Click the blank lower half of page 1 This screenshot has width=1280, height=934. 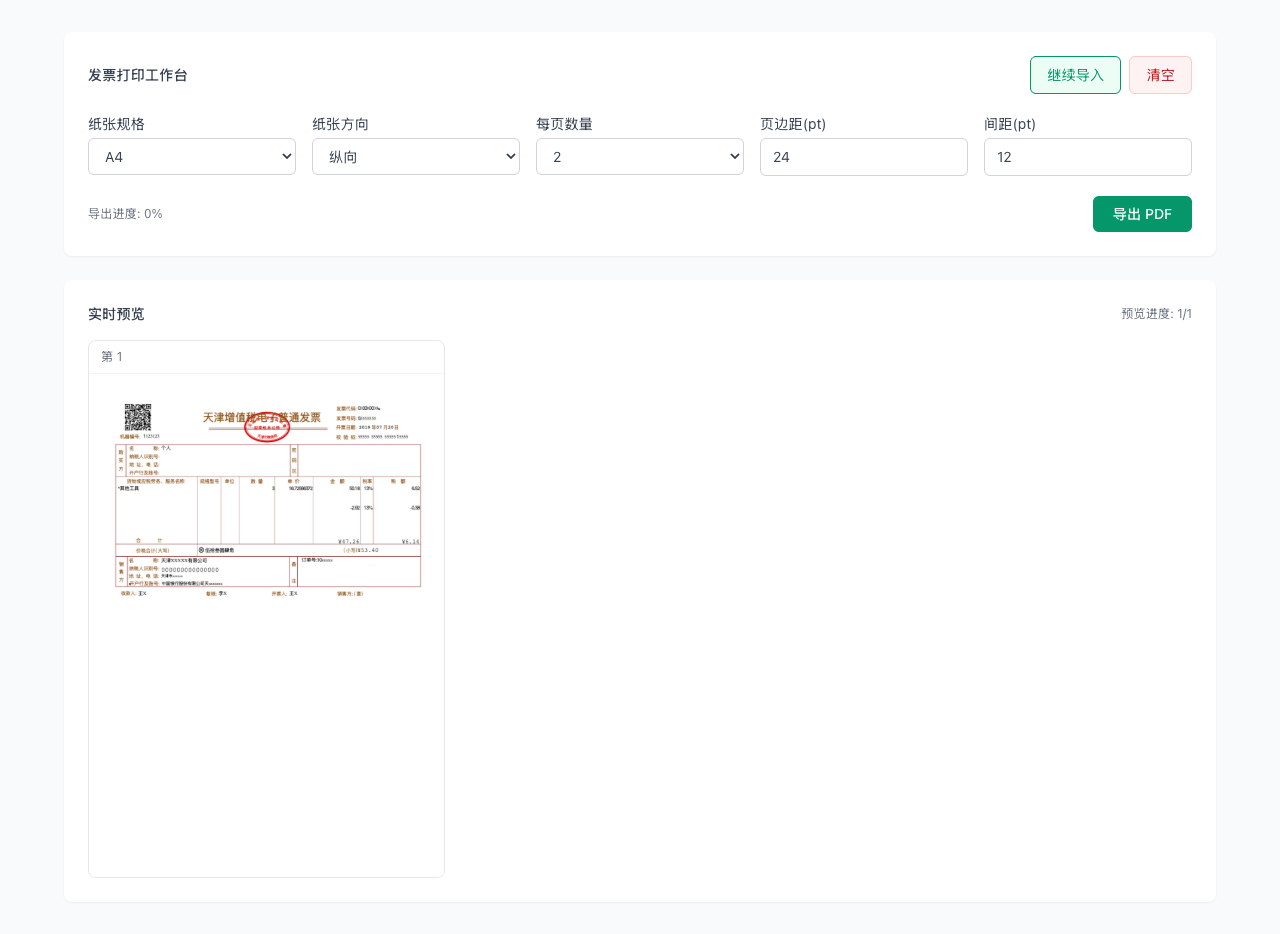[267, 740]
